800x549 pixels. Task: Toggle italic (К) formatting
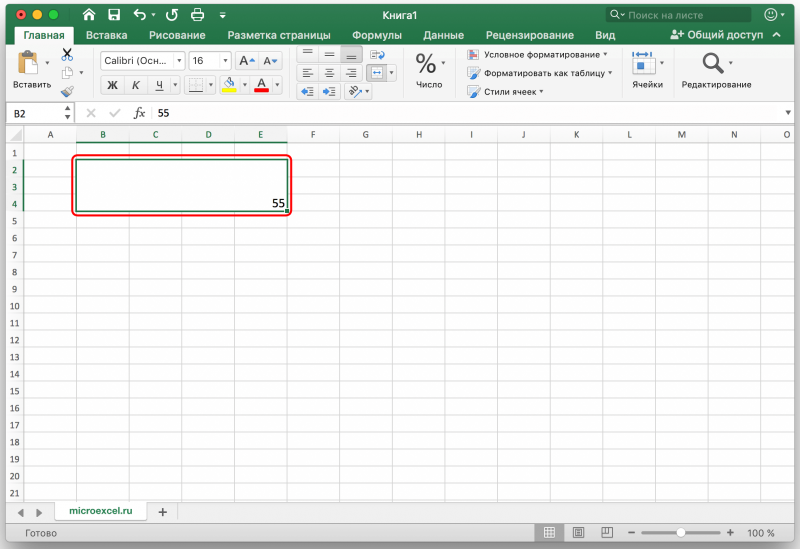click(x=136, y=85)
